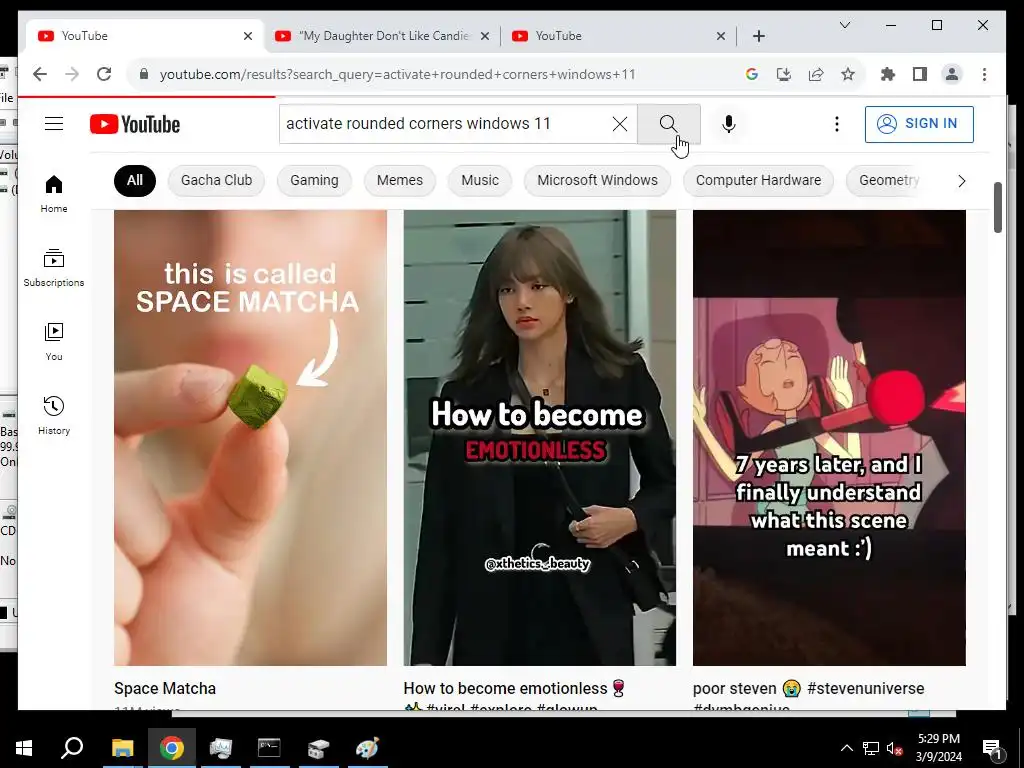Close the "My Daughter Don't Like Candies" tab
This screenshot has width=1024, height=768.
(485, 36)
